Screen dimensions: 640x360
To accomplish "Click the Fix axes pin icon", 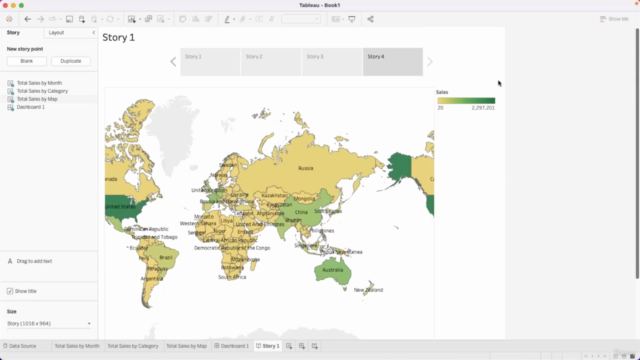I will [x=272, y=19].
